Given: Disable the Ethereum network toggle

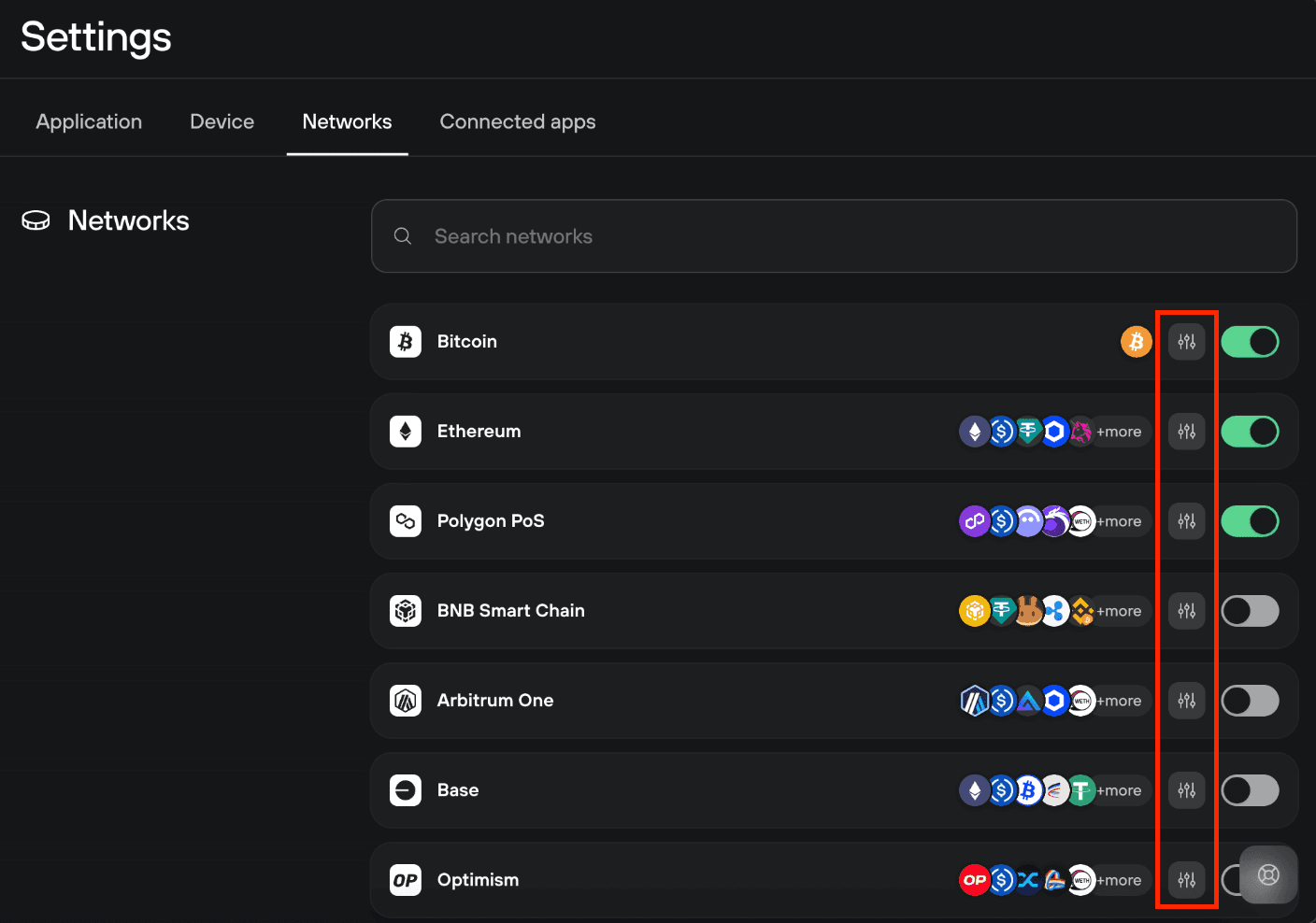Looking at the screenshot, I should pyautogui.click(x=1251, y=432).
